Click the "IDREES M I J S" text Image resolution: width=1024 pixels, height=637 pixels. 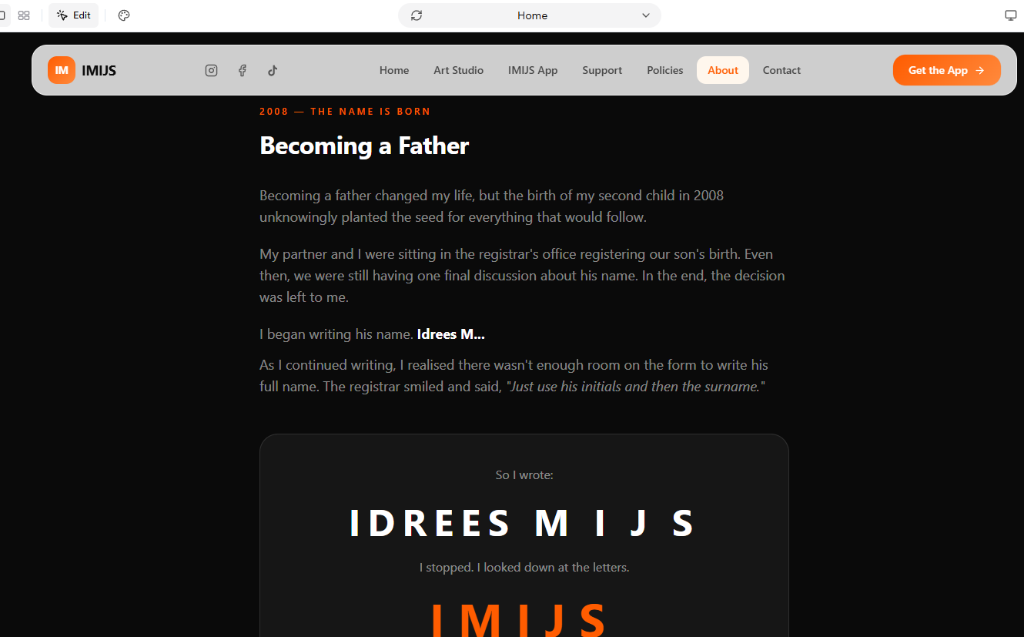click(x=523, y=523)
